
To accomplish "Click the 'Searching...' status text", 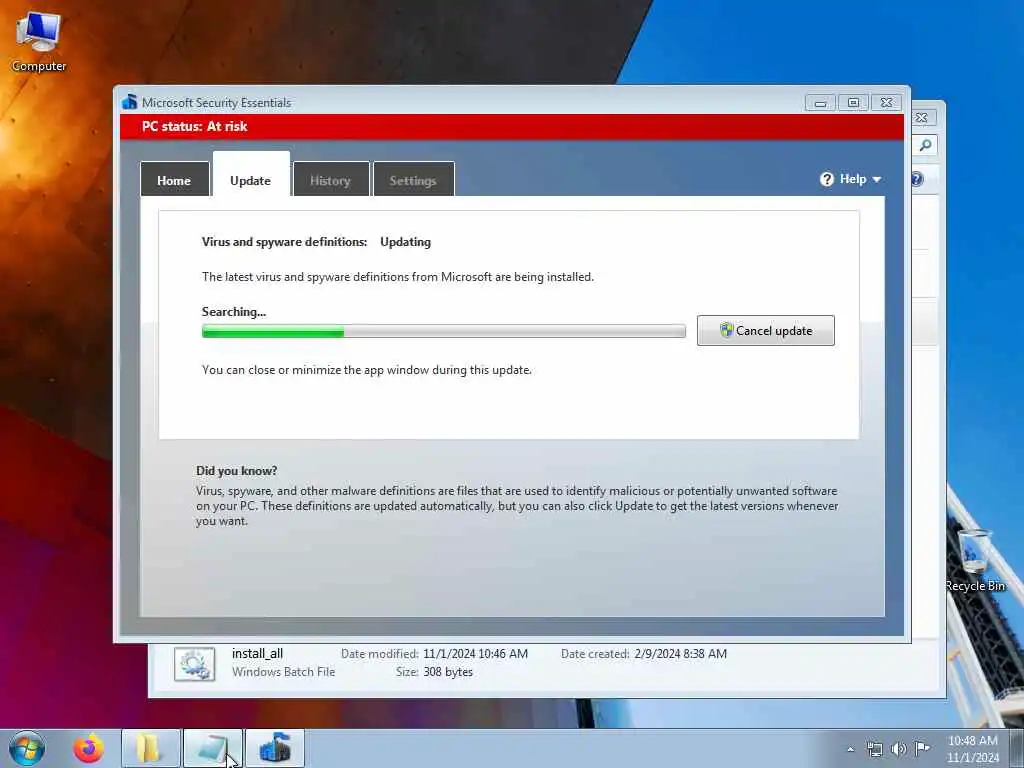I will pyautogui.click(x=234, y=312).
